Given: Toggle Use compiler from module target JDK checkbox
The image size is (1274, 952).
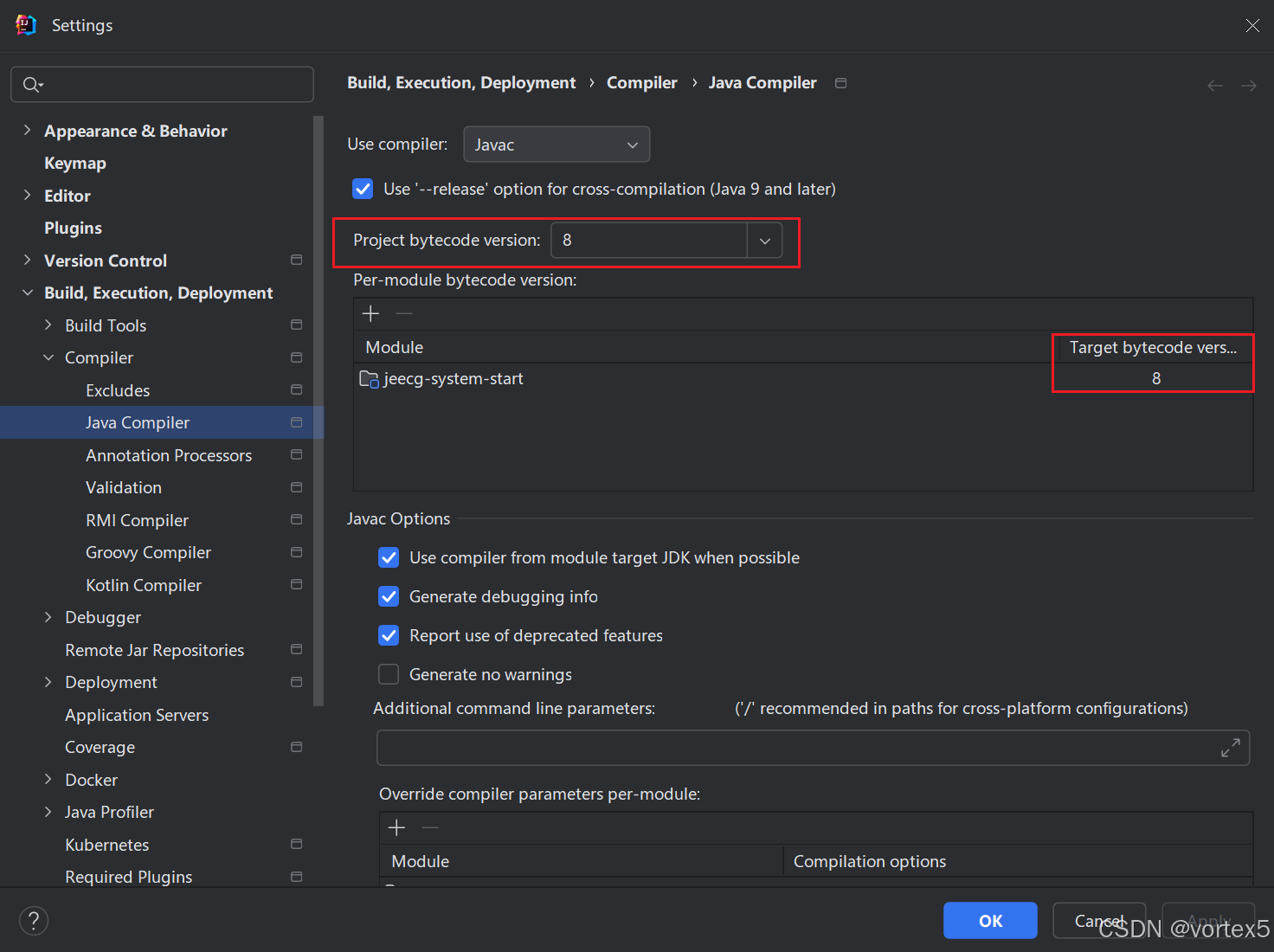Looking at the screenshot, I should (389, 557).
